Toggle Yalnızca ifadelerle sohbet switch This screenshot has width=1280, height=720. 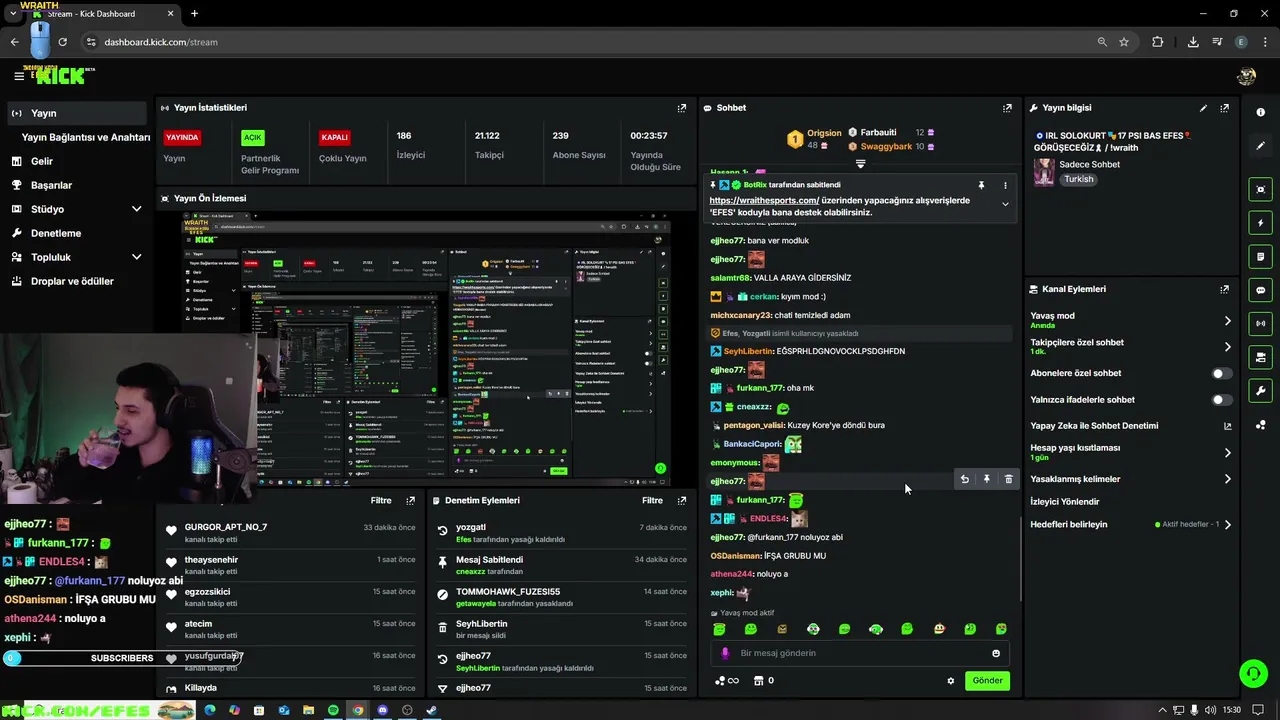[1221, 400]
